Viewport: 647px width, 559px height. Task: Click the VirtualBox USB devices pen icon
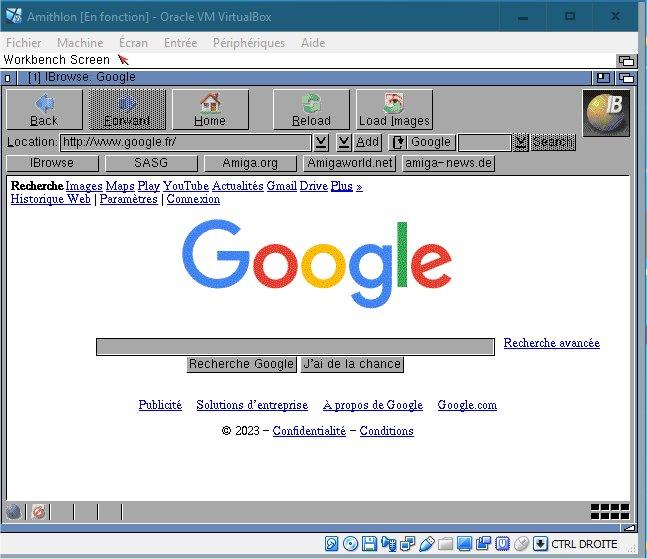tap(427, 544)
